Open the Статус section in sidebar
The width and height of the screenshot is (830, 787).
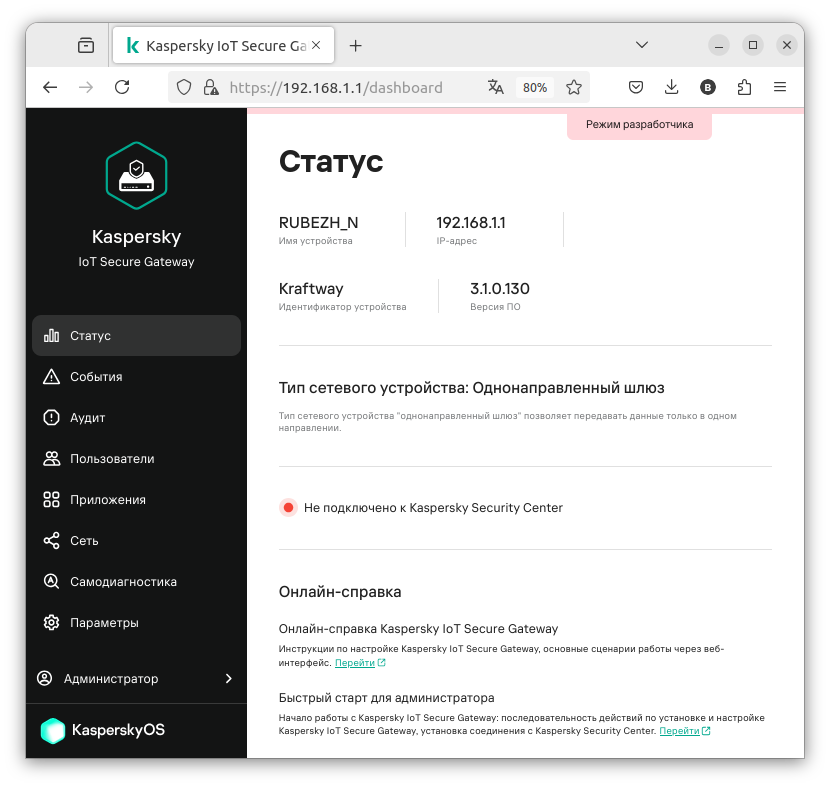tap(136, 336)
